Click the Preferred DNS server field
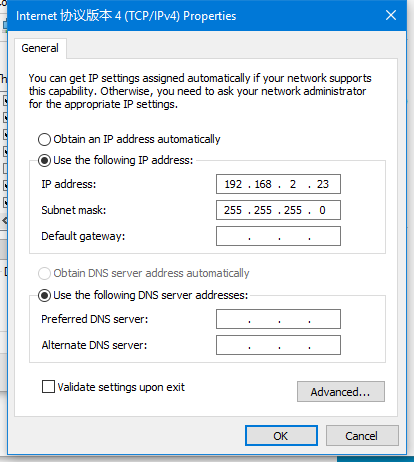414x462 pixels. [x=278, y=319]
